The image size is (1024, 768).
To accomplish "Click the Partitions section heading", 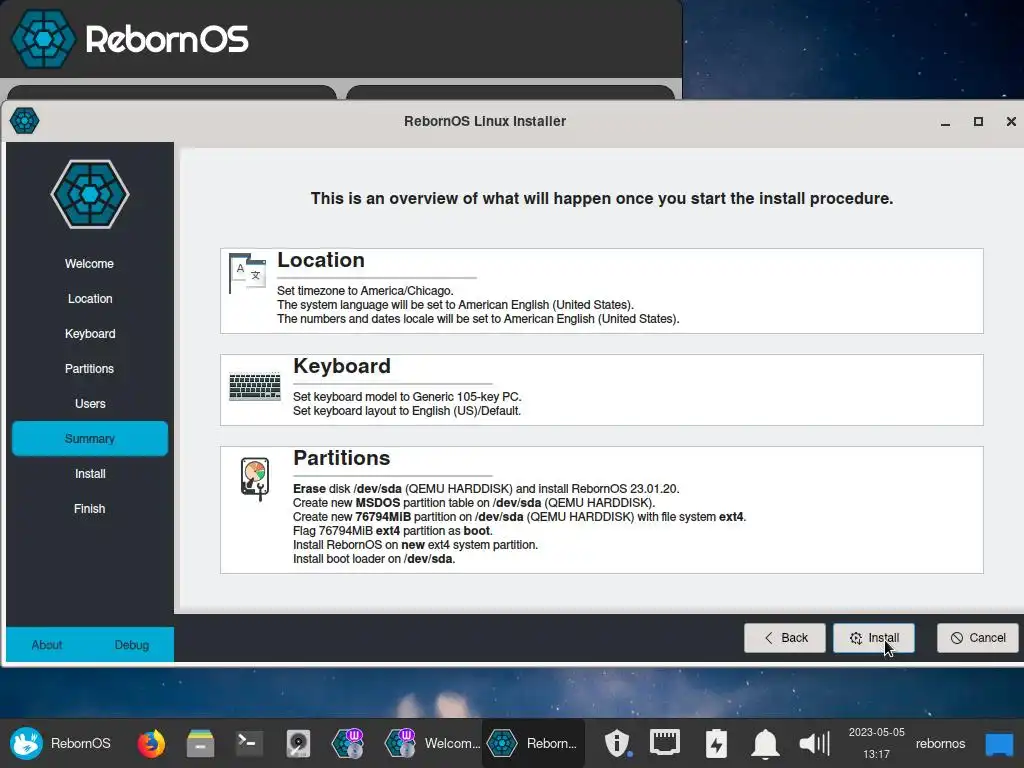I will [342, 458].
